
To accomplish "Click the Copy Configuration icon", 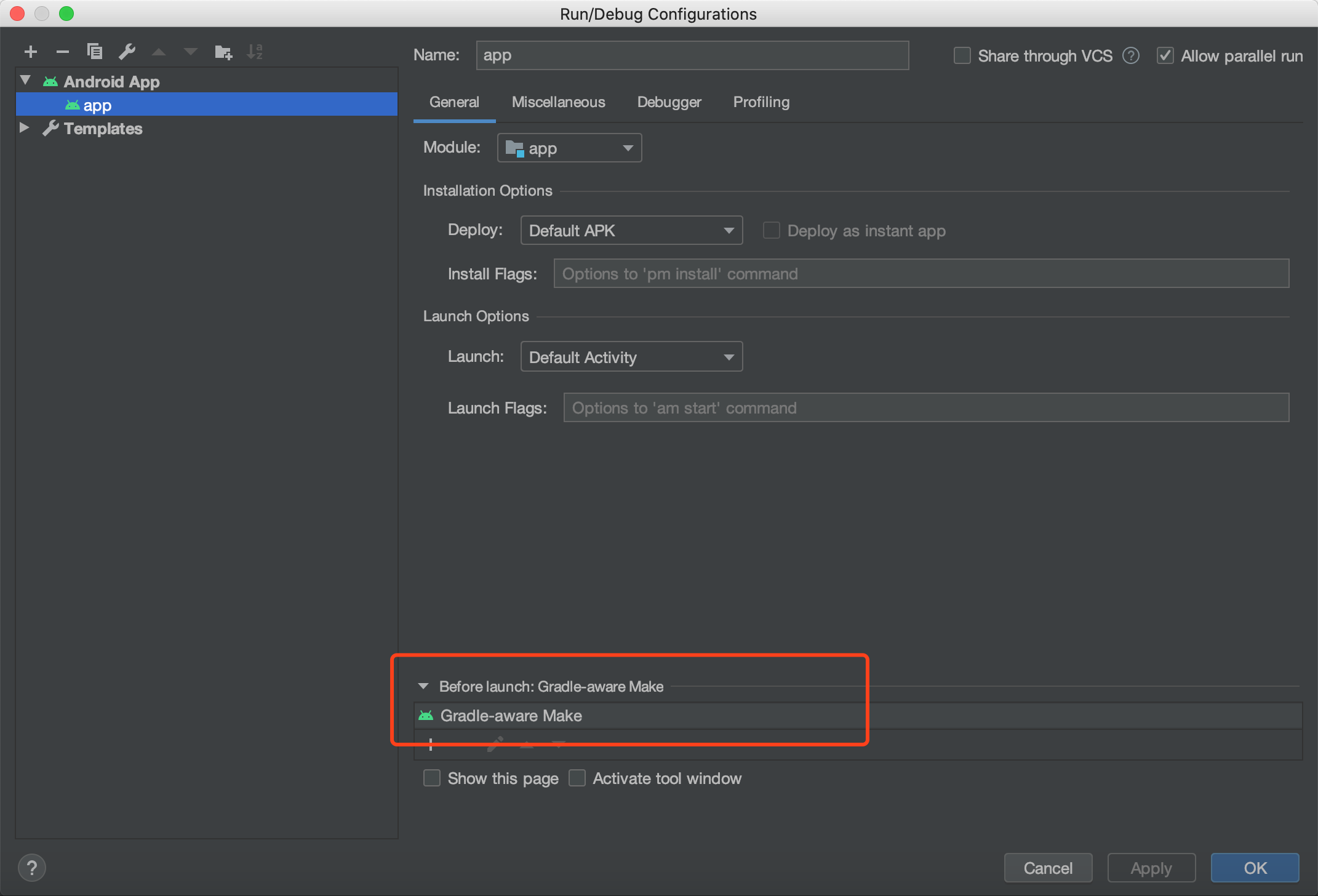I will [95, 52].
